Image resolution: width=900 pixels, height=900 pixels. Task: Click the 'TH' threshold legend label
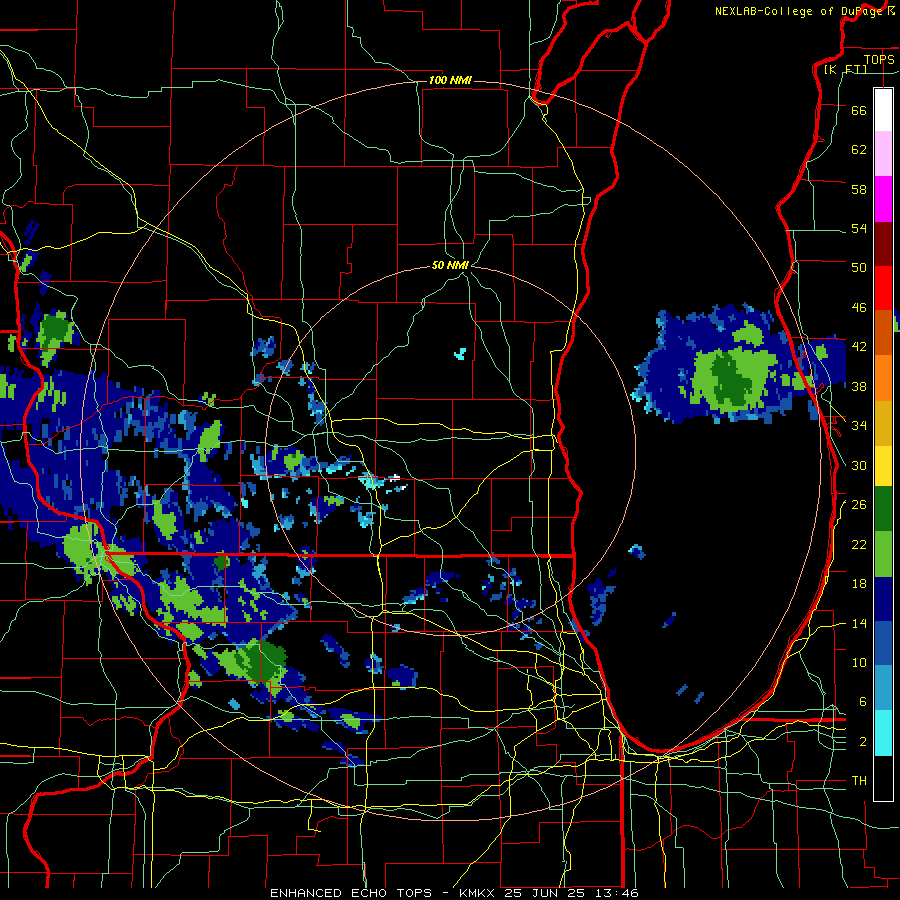tap(859, 781)
